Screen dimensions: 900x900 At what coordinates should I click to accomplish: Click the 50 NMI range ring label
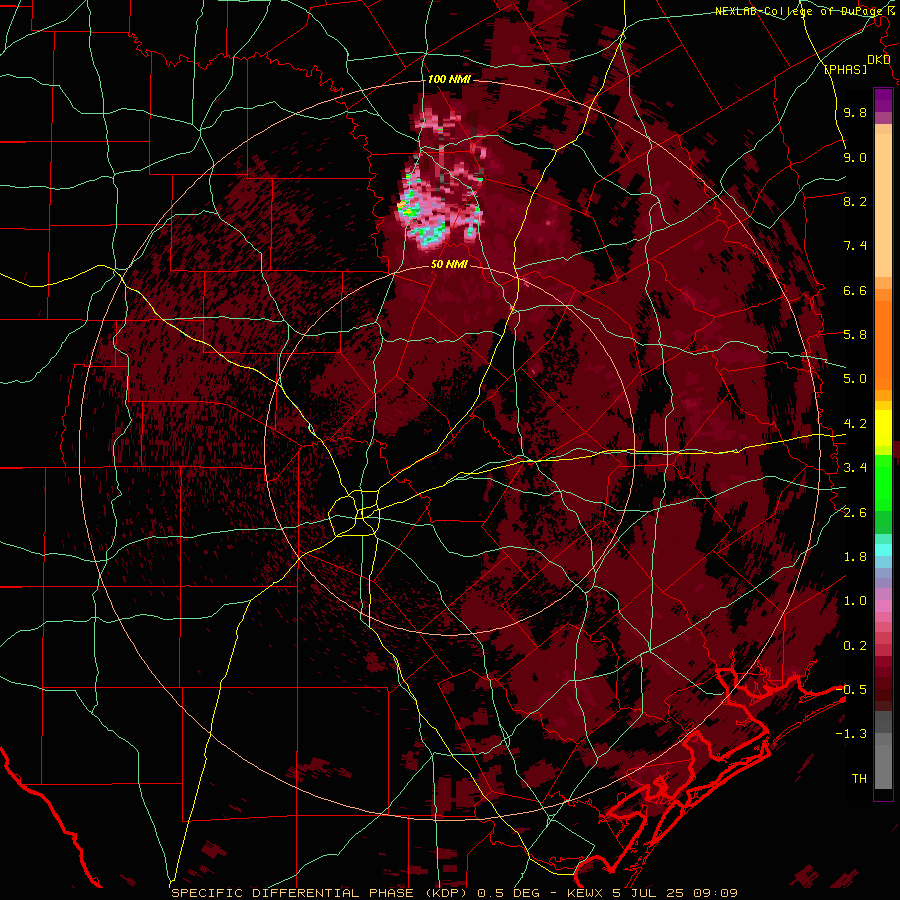pyautogui.click(x=449, y=264)
